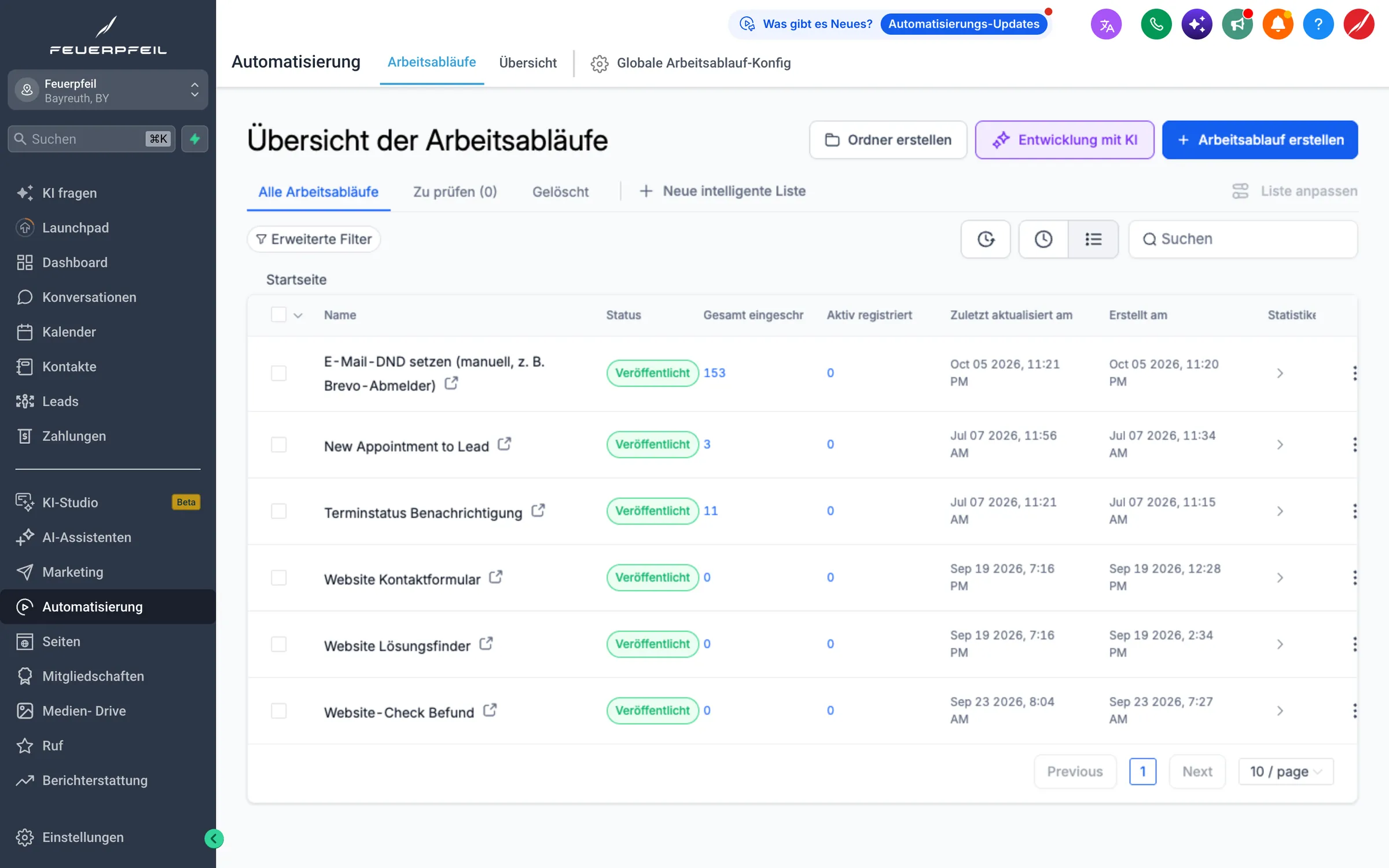Open three-dot menu for Terminstatus Benachrichtigung

1354,511
